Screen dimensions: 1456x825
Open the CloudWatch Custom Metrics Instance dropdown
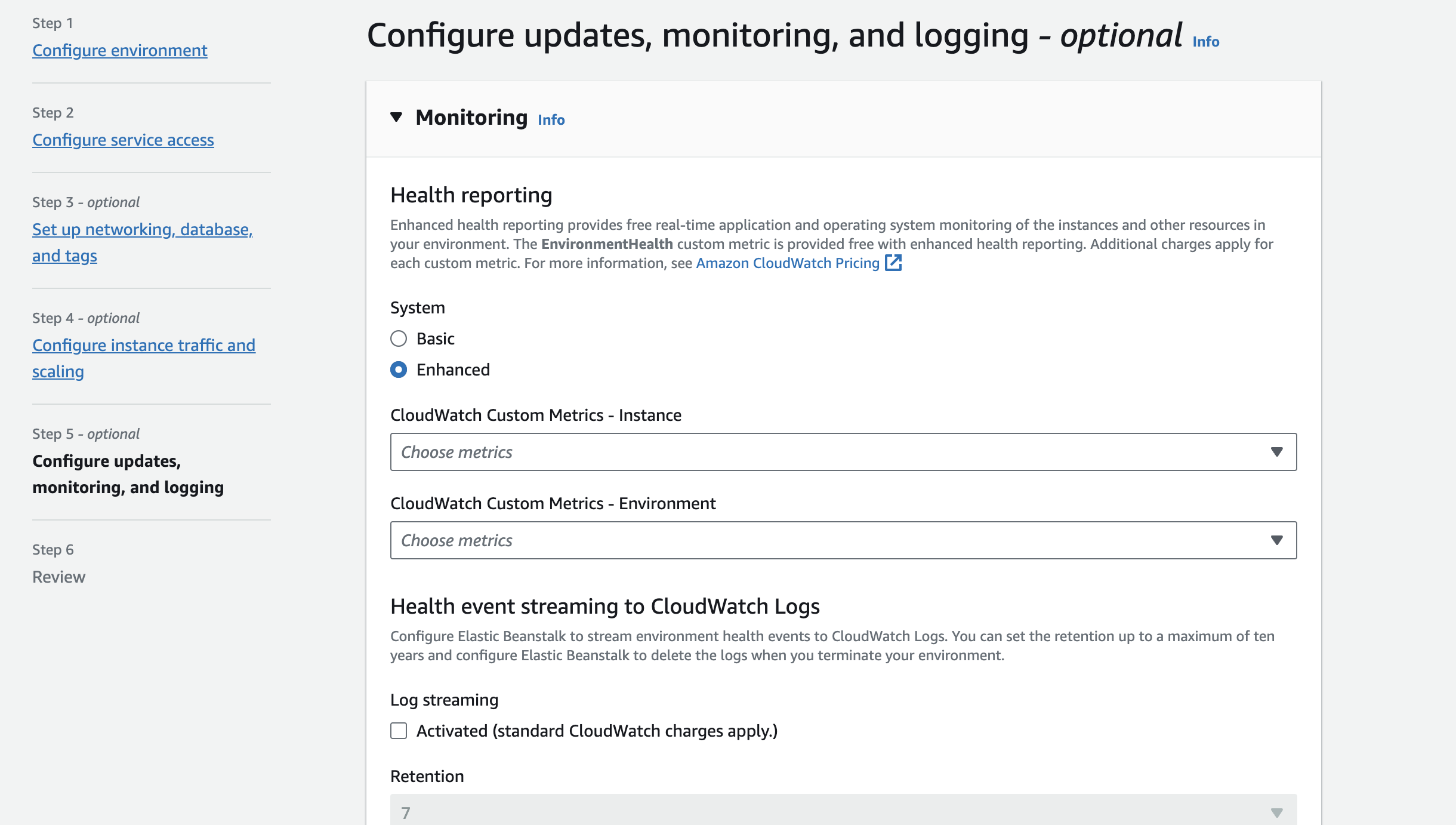[x=843, y=452]
